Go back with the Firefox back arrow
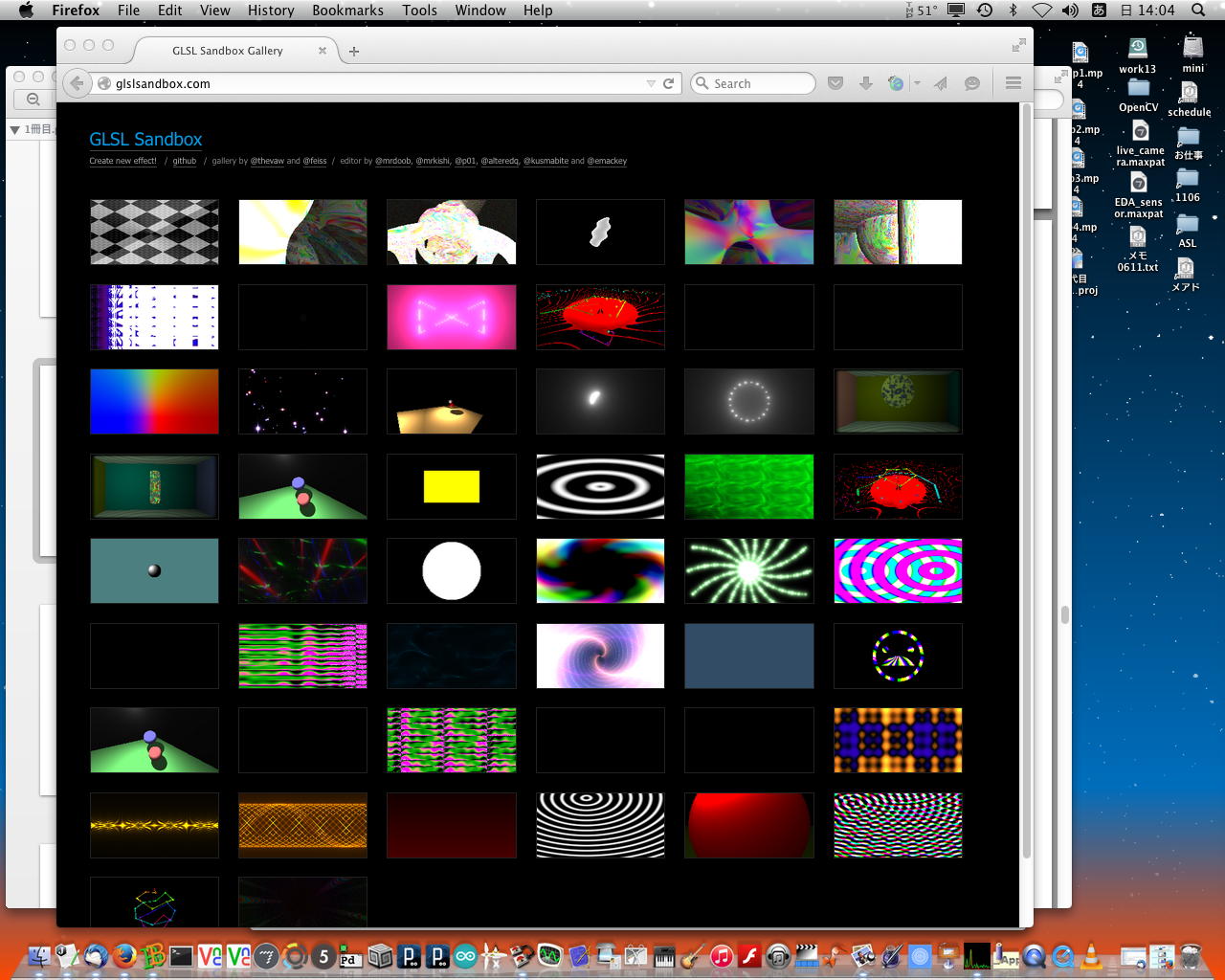The width and height of the screenshot is (1225, 980). pyautogui.click(x=78, y=83)
